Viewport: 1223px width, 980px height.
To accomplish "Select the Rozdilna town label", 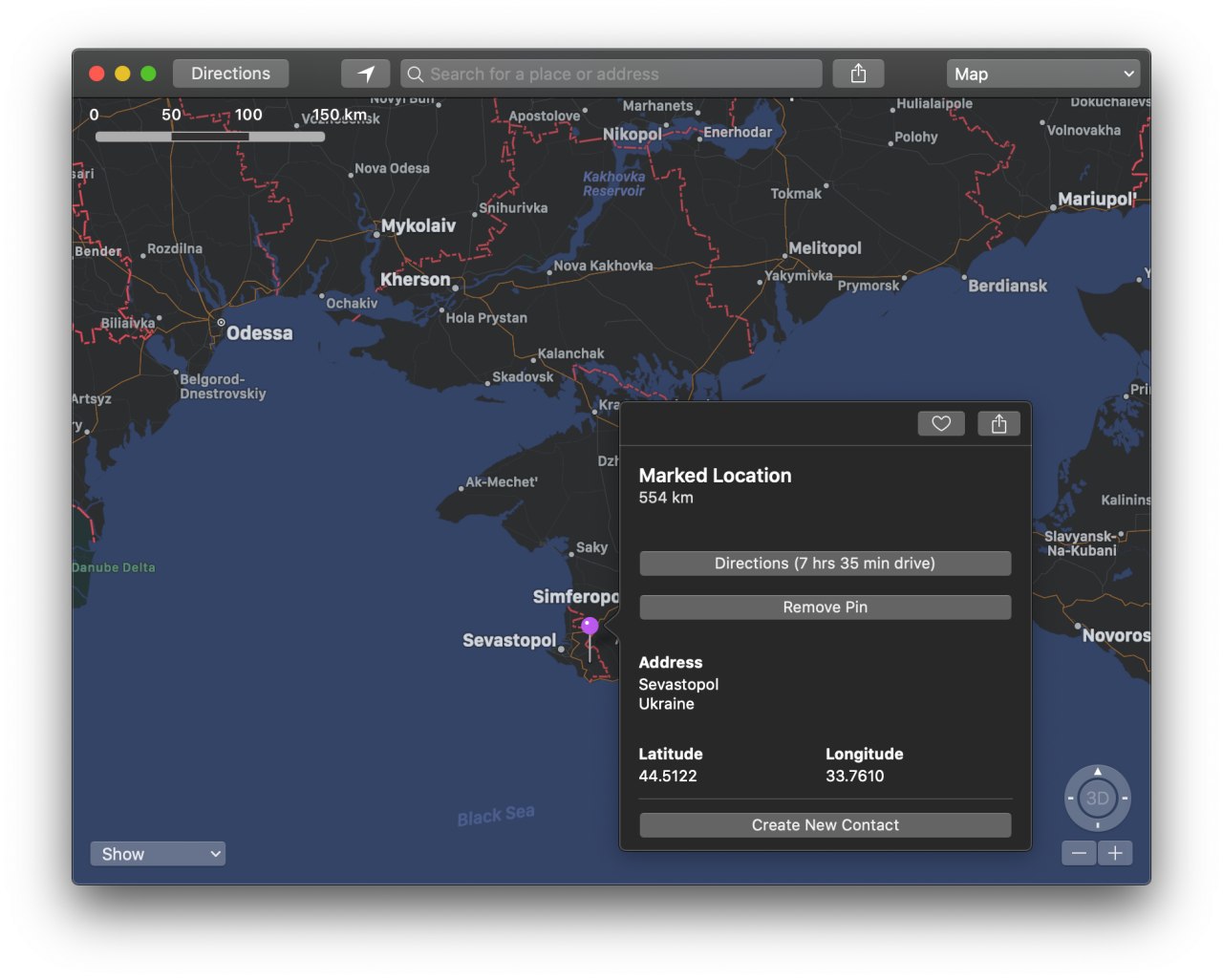I will pyautogui.click(x=175, y=248).
